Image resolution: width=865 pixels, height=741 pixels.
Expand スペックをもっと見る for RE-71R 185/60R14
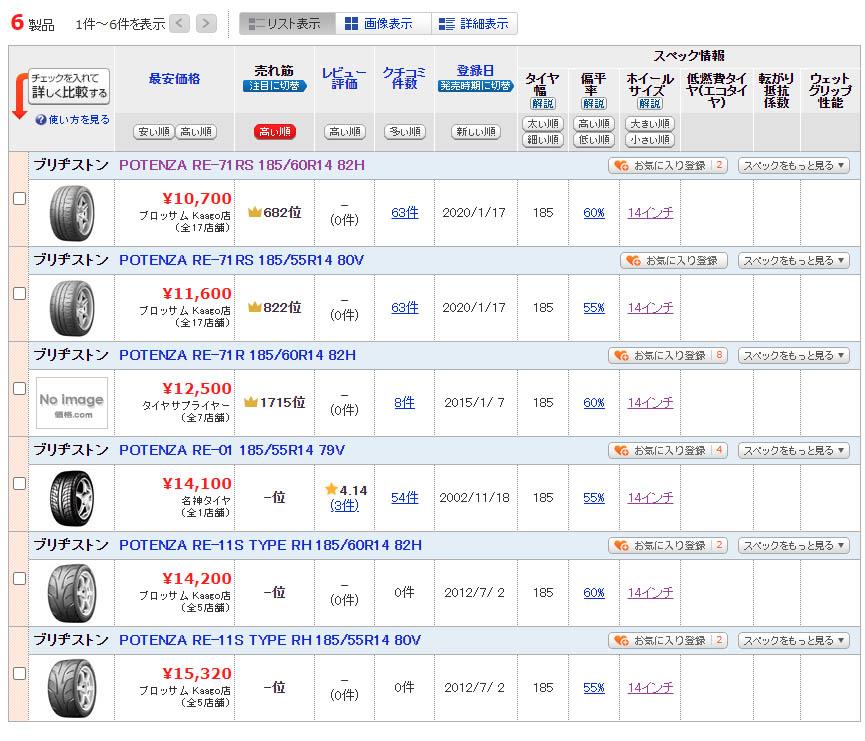[x=793, y=355]
